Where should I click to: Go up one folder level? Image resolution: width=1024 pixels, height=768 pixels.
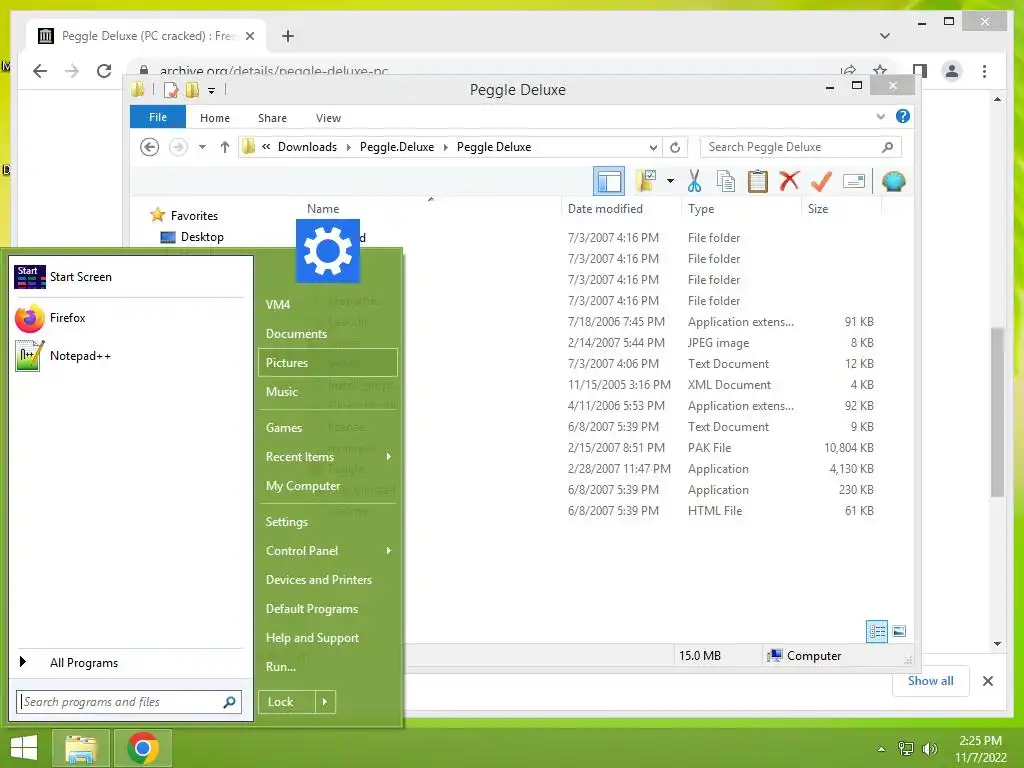click(x=225, y=147)
